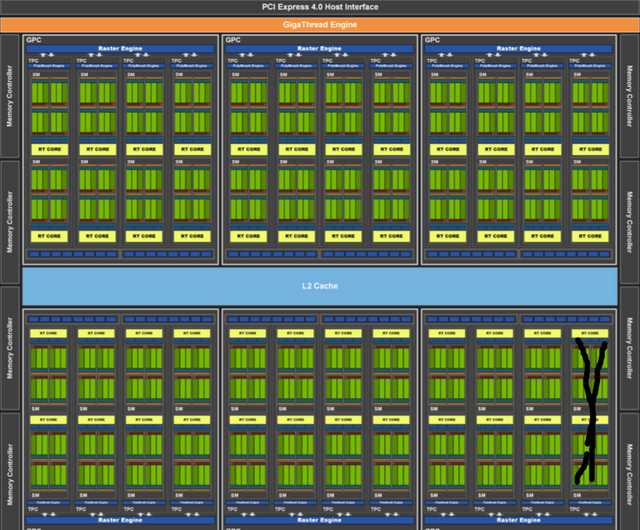640x530 pixels.
Task: Click the PCI Express 4.0 Host Interface bar
Action: tap(320, 7)
